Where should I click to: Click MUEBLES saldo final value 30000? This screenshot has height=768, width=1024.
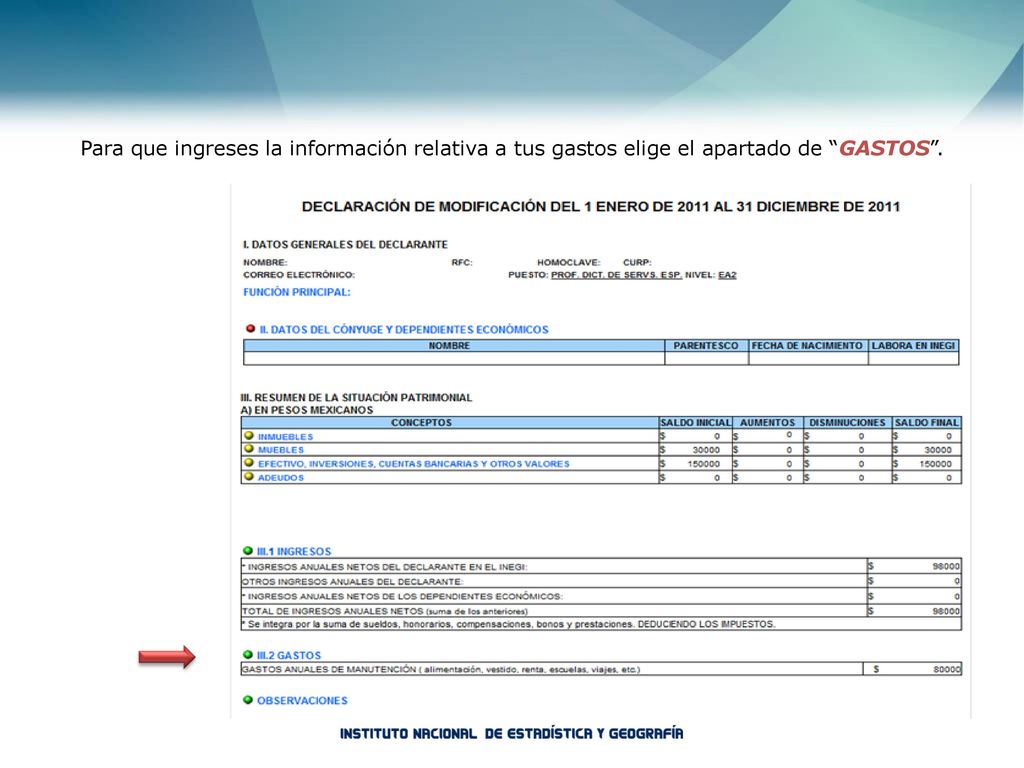pos(938,450)
